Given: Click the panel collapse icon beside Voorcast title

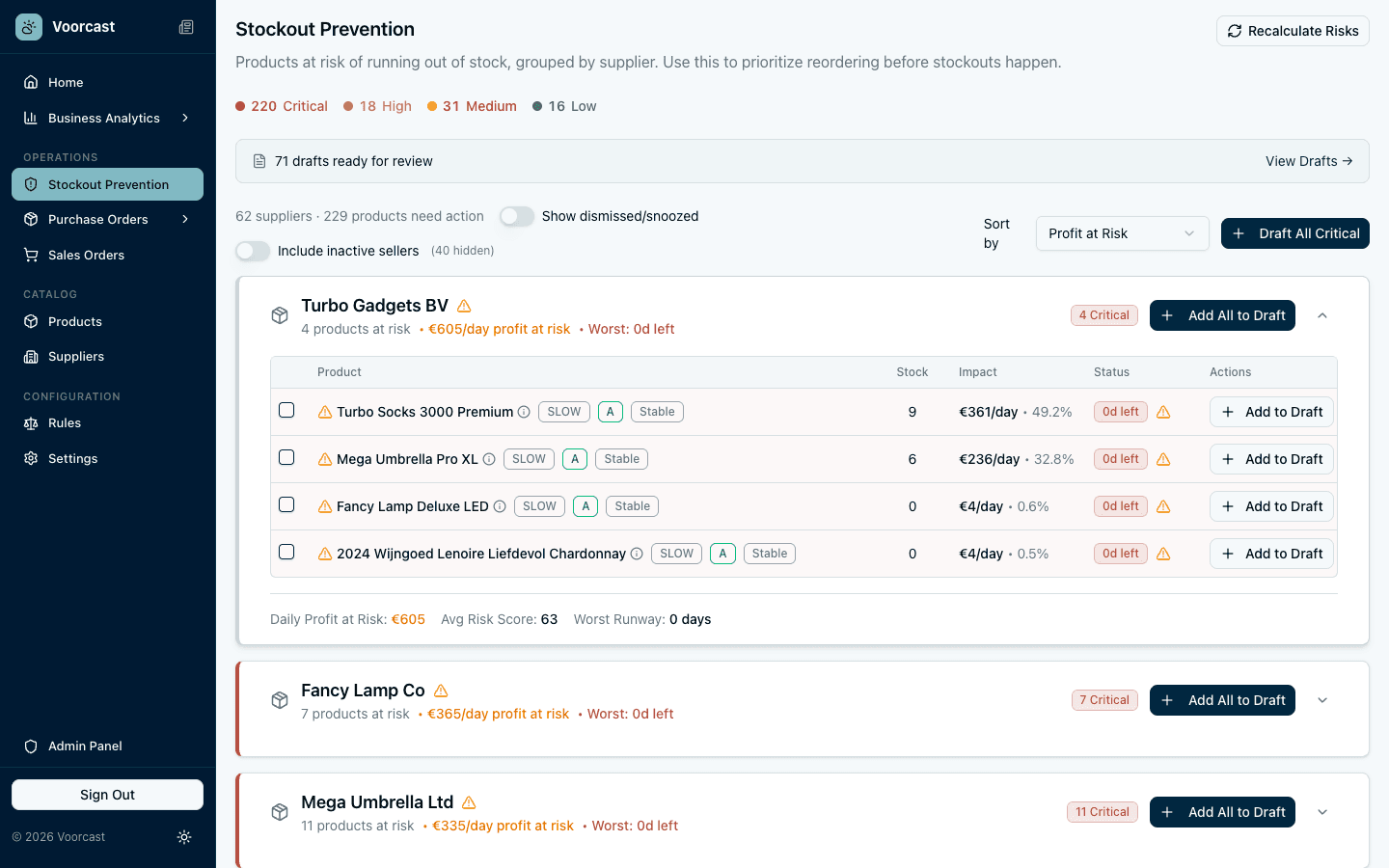Looking at the screenshot, I should (186, 27).
